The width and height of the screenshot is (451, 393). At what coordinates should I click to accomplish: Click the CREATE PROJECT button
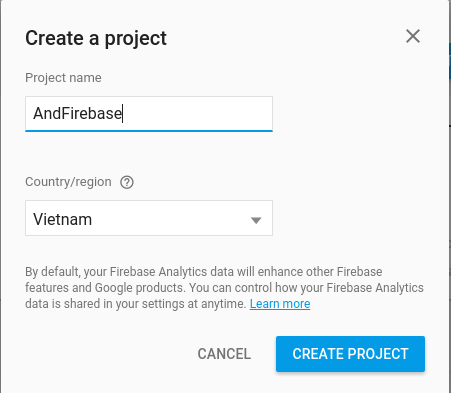pos(350,354)
